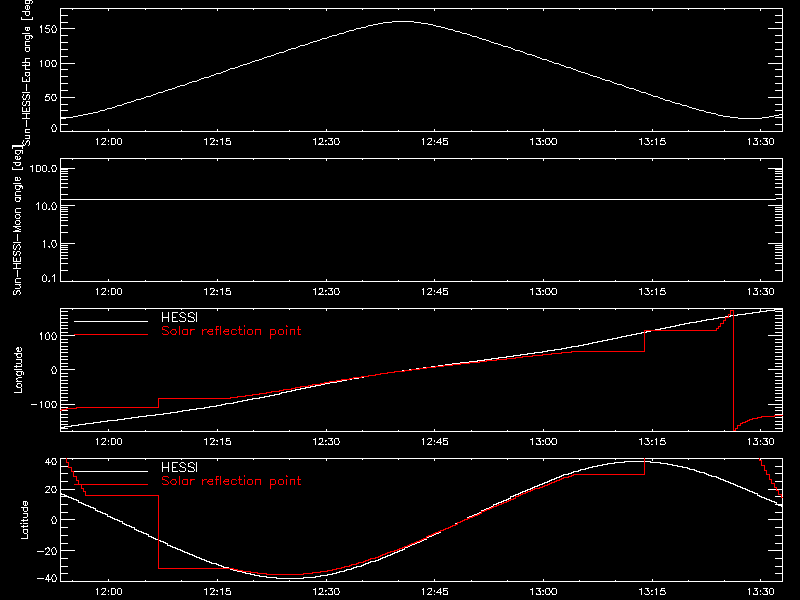800x600 pixels.
Task: Click the "-100" tick on the Longitude plot
Action: coord(44,404)
